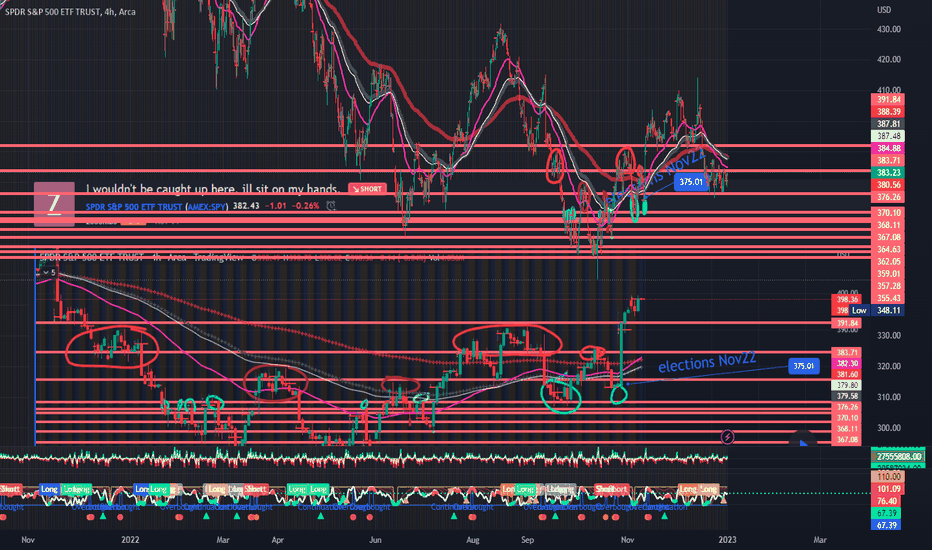932x550 pixels.
Task: Click the 355.43 price label
Action: (888, 298)
